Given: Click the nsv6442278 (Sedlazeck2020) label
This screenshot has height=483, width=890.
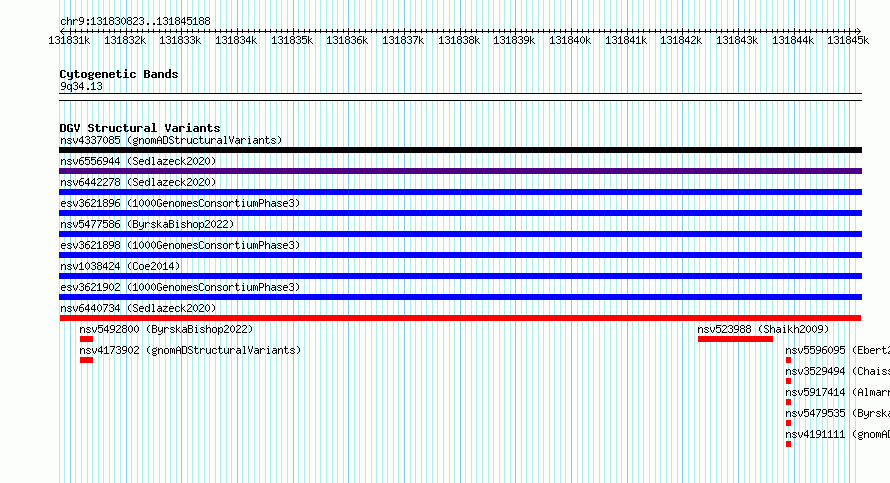Looking at the screenshot, I should pos(138,182).
